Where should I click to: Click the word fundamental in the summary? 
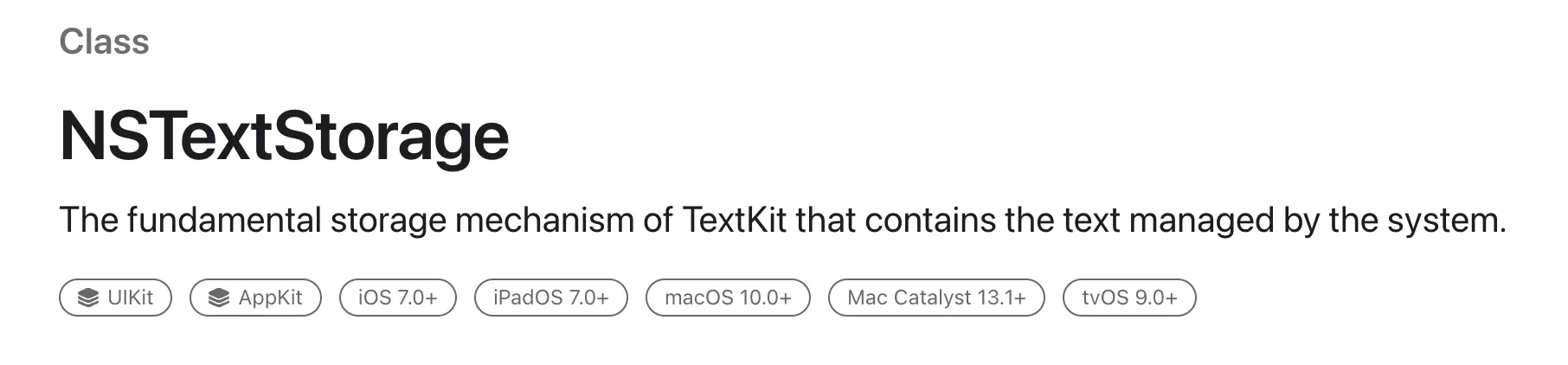224,221
